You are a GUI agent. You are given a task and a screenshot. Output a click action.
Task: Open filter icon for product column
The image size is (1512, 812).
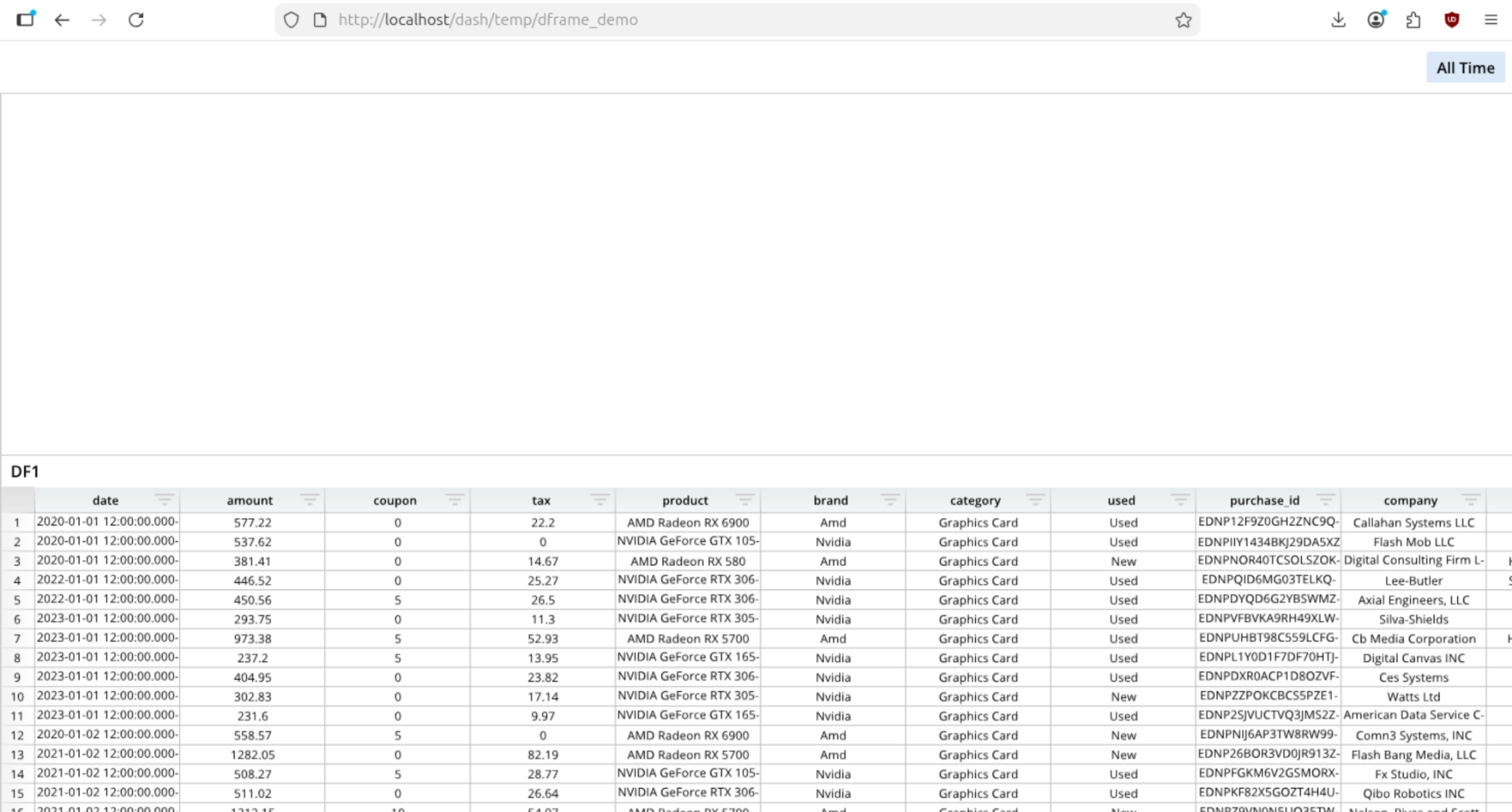745,500
